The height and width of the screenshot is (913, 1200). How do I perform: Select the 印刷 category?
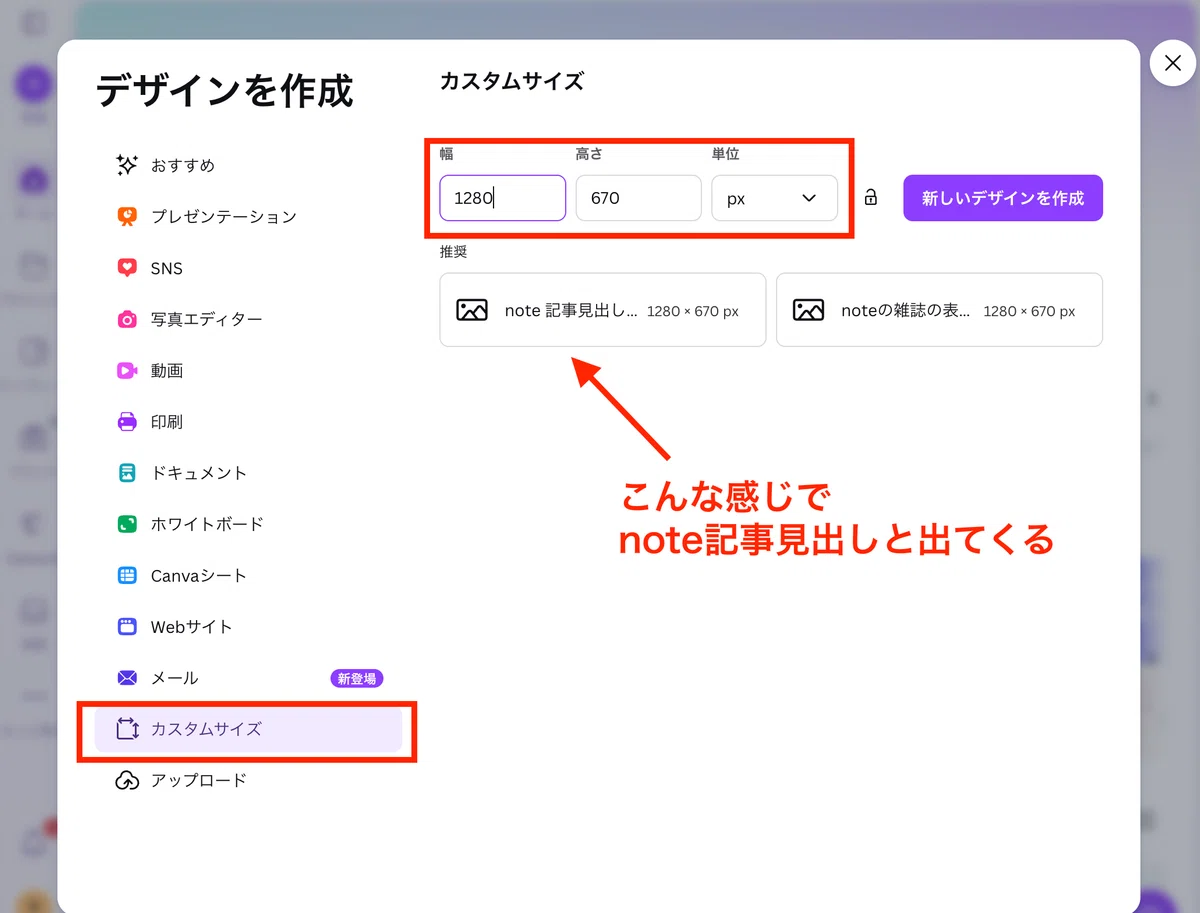tap(248, 422)
